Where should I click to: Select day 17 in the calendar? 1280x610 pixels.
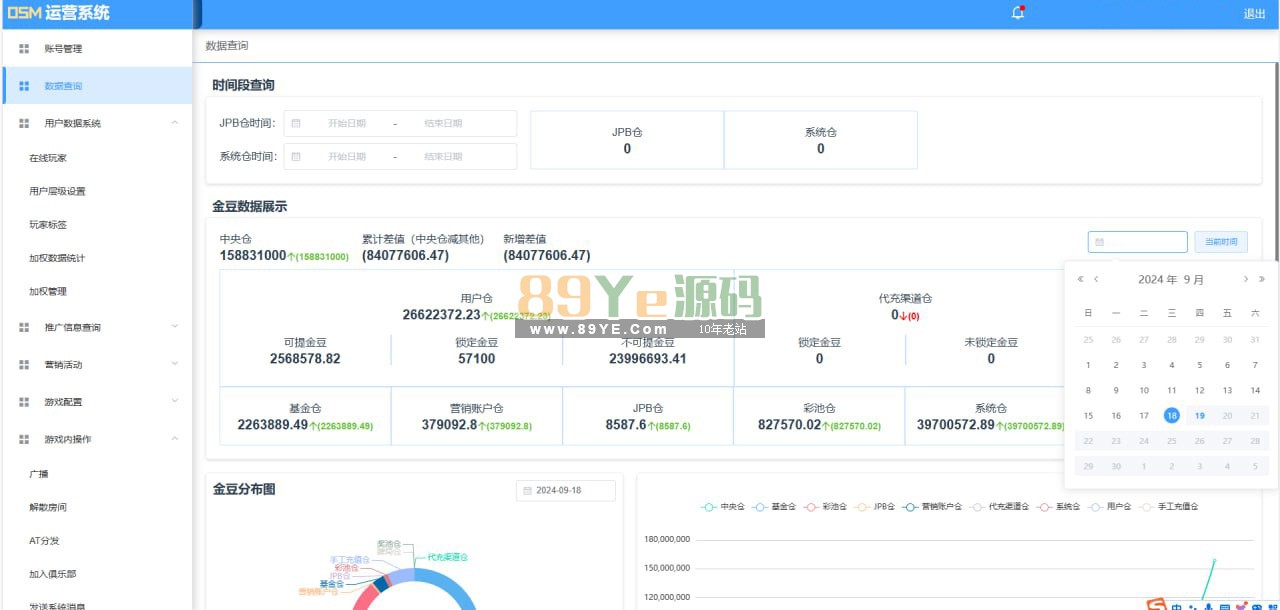click(1144, 416)
